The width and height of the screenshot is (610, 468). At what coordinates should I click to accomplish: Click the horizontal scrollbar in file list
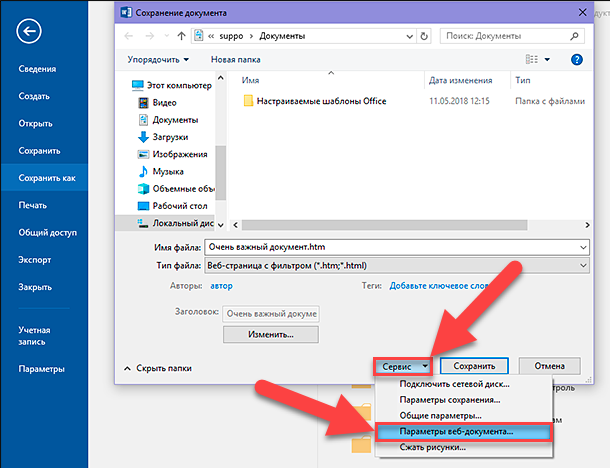point(384,225)
